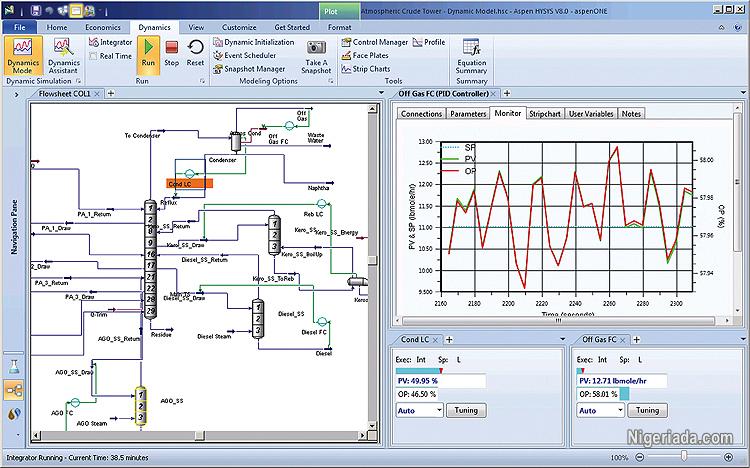This screenshot has height=468, width=750.
Task: Take a snapshot using the camera icon
Action: 316,54
